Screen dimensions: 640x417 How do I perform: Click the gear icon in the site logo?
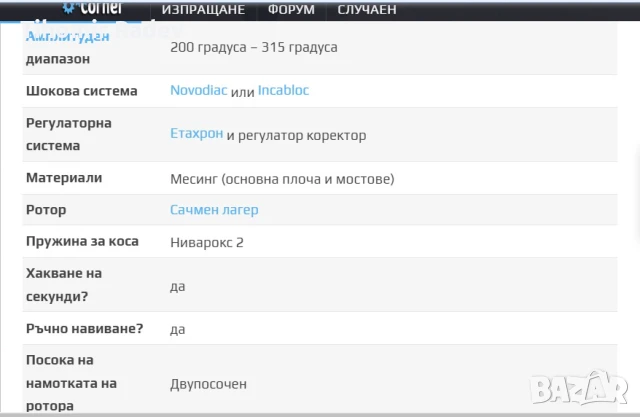pos(69,6)
